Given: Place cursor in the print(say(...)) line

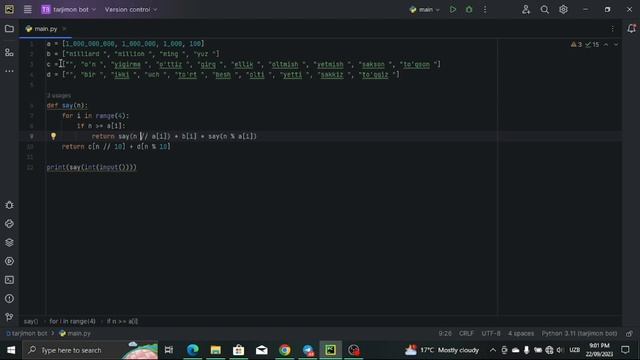Looking at the screenshot, I should click(x=91, y=167).
